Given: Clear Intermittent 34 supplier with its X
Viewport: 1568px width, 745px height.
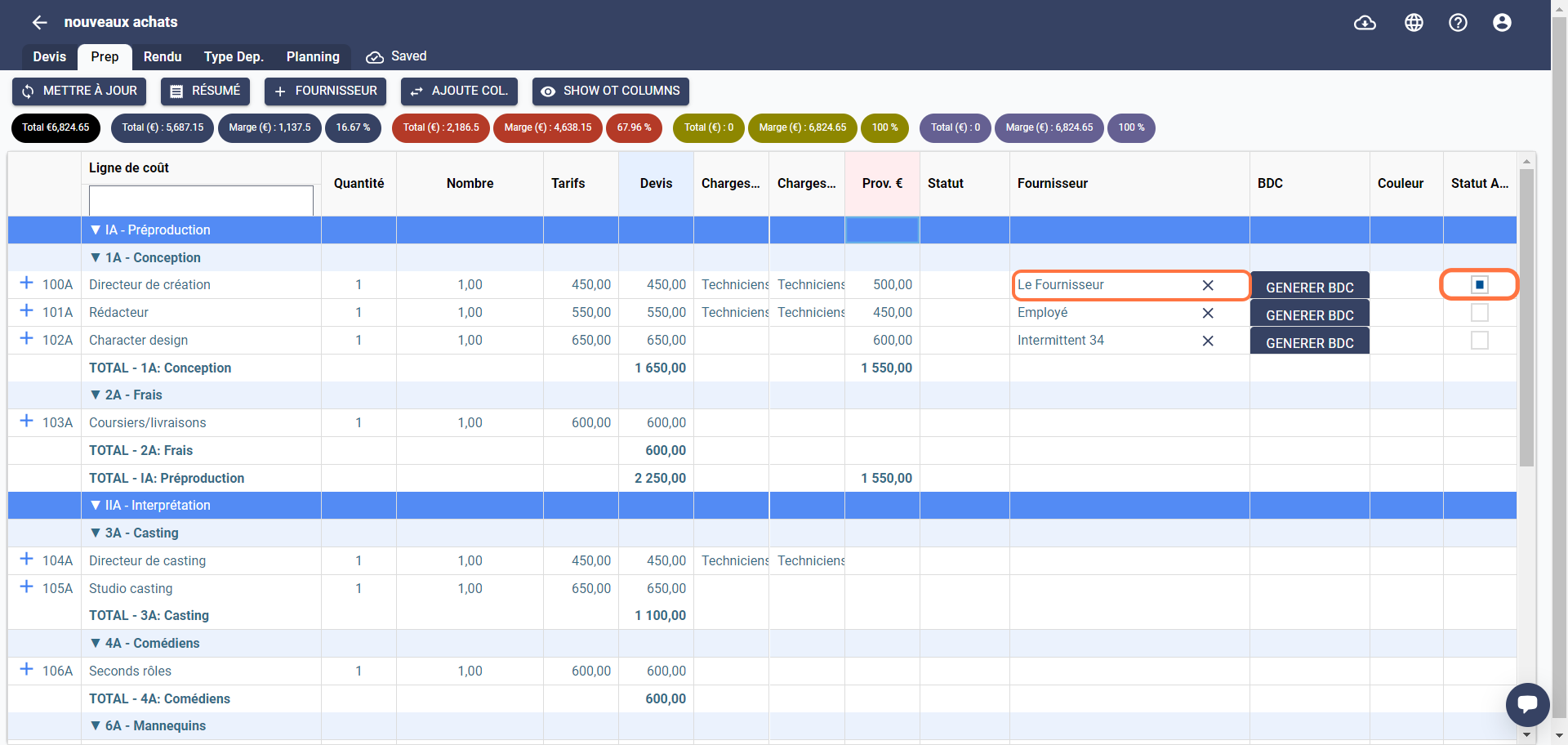Looking at the screenshot, I should pos(1208,341).
